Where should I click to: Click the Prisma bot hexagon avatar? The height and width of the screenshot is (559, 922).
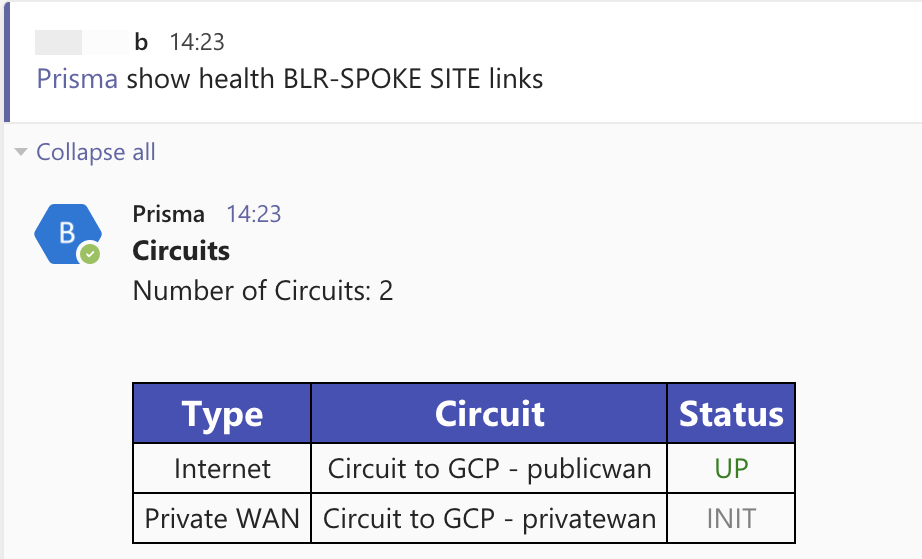tap(66, 234)
